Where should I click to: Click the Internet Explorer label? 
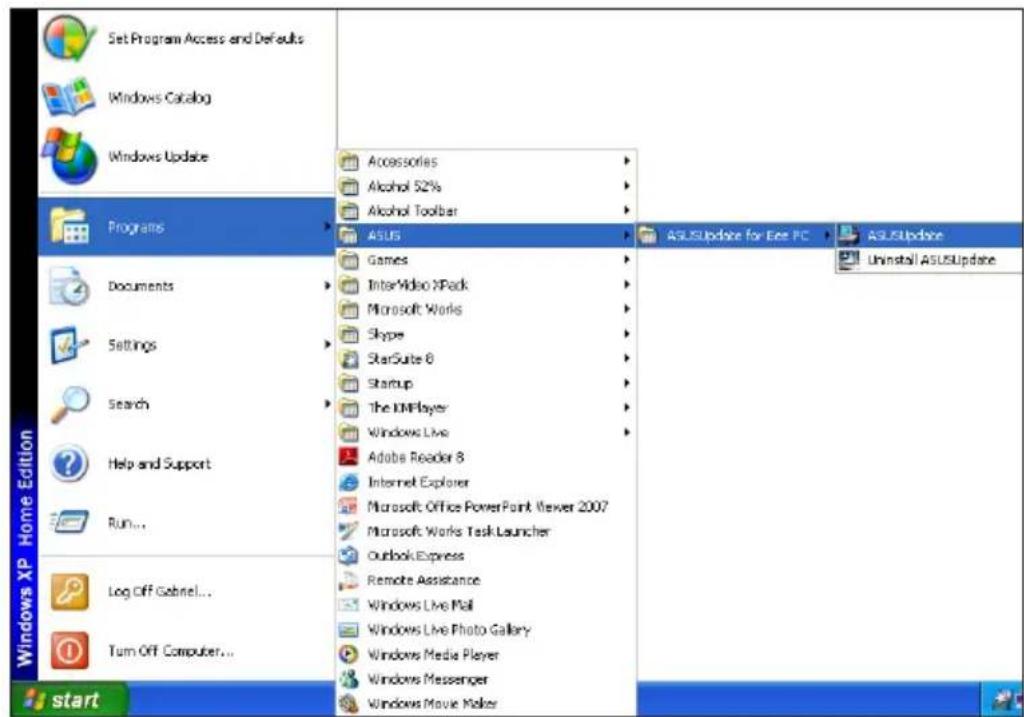point(419,483)
